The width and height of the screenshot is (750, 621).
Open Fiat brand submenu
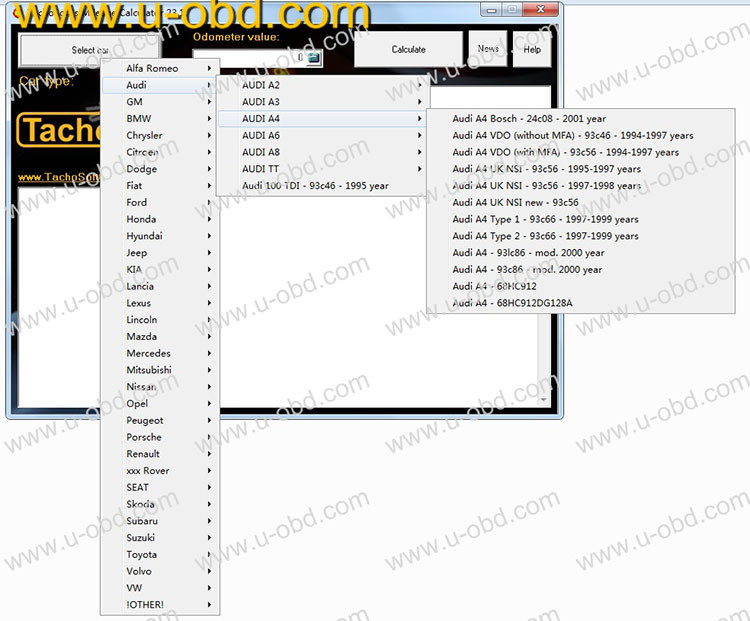point(160,186)
